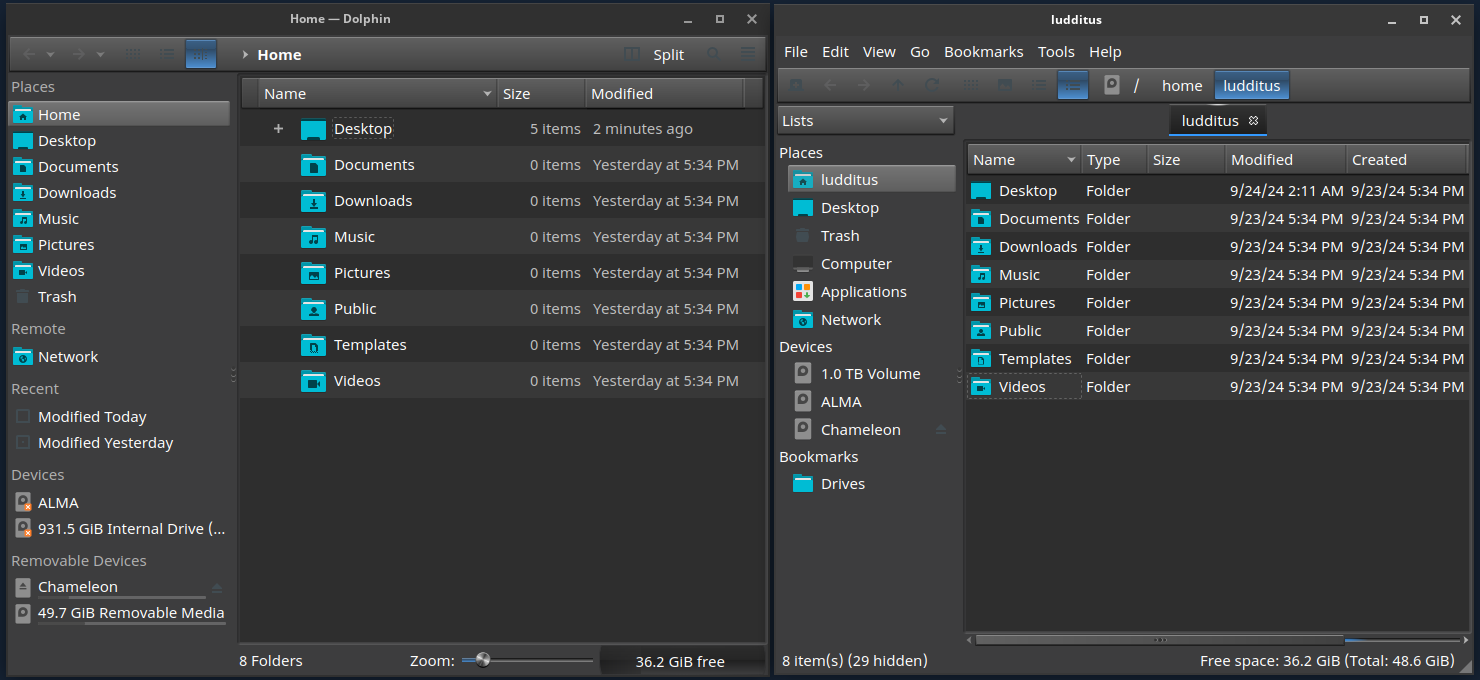Sort by the Created column header
This screenshot has height=680, width=1480.
pyautogui.click(x=1379, y=160)
